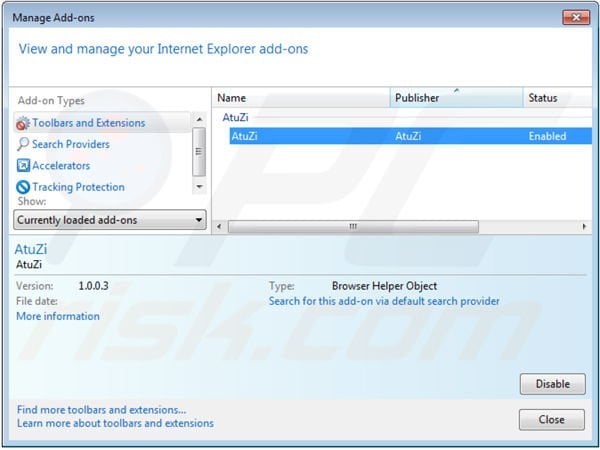Sort list by Publisher column header
Screen dimensions: 600x450
coord(457,98)
